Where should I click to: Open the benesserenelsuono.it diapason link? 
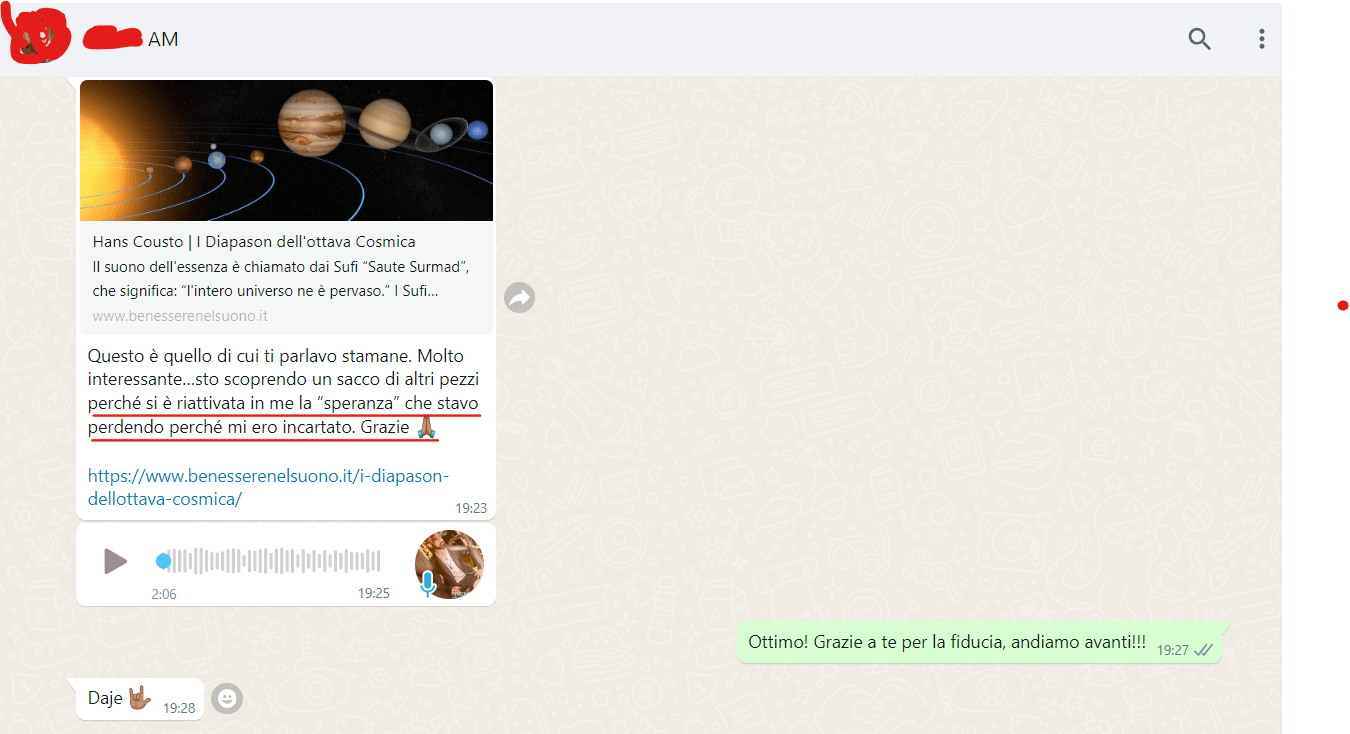click(268, 487)
